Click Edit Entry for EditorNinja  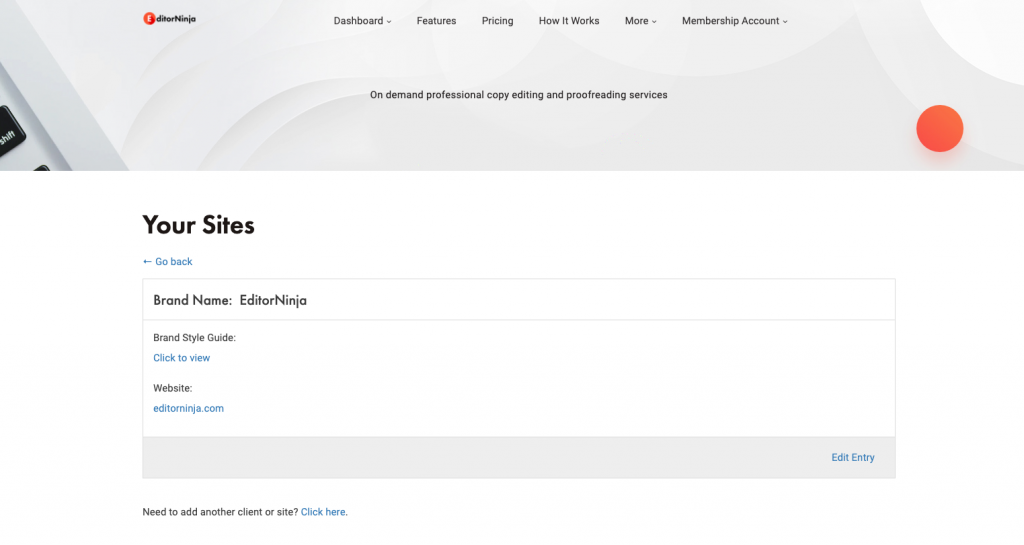point(853,458)
